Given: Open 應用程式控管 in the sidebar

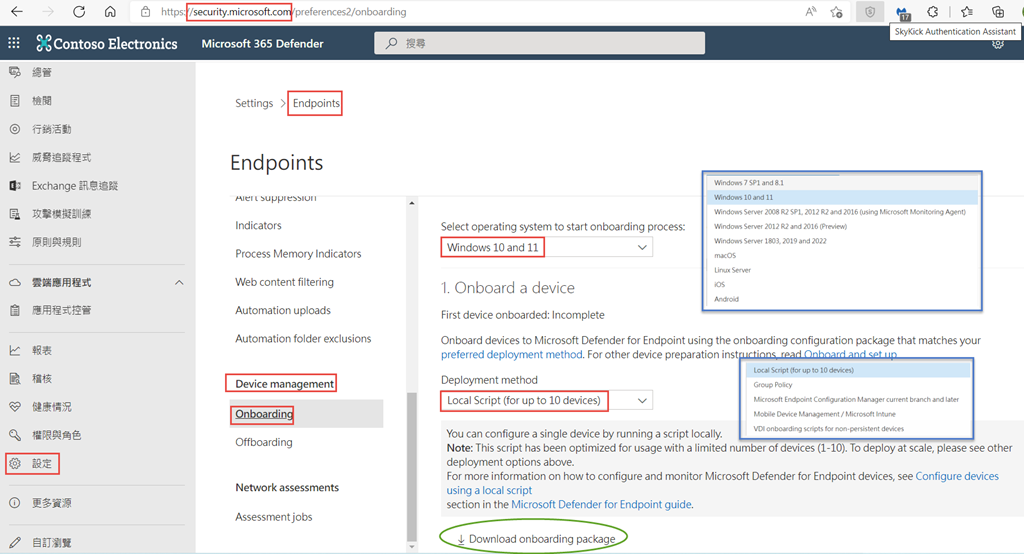Looking at the screenshot, I should point(61,310).
